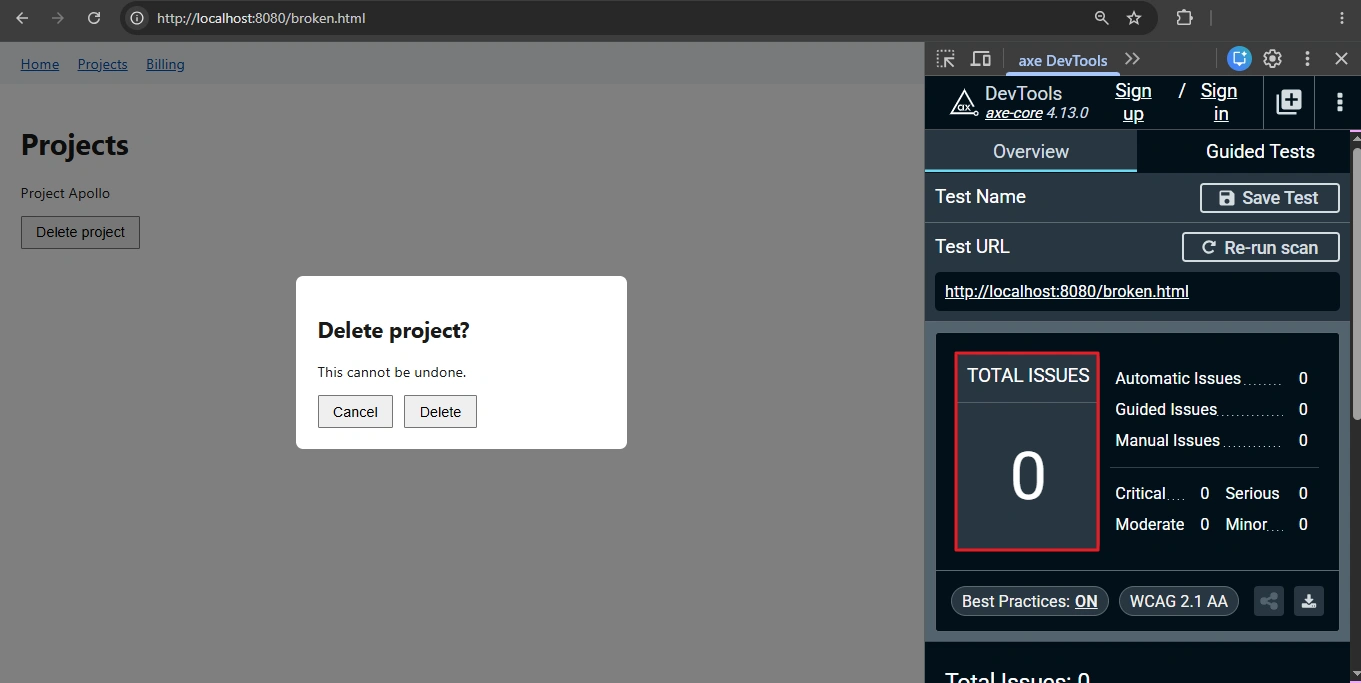Select the axe DevTools panel tab
This screenshot has height=683, width=1361.
pos(1063,60)
